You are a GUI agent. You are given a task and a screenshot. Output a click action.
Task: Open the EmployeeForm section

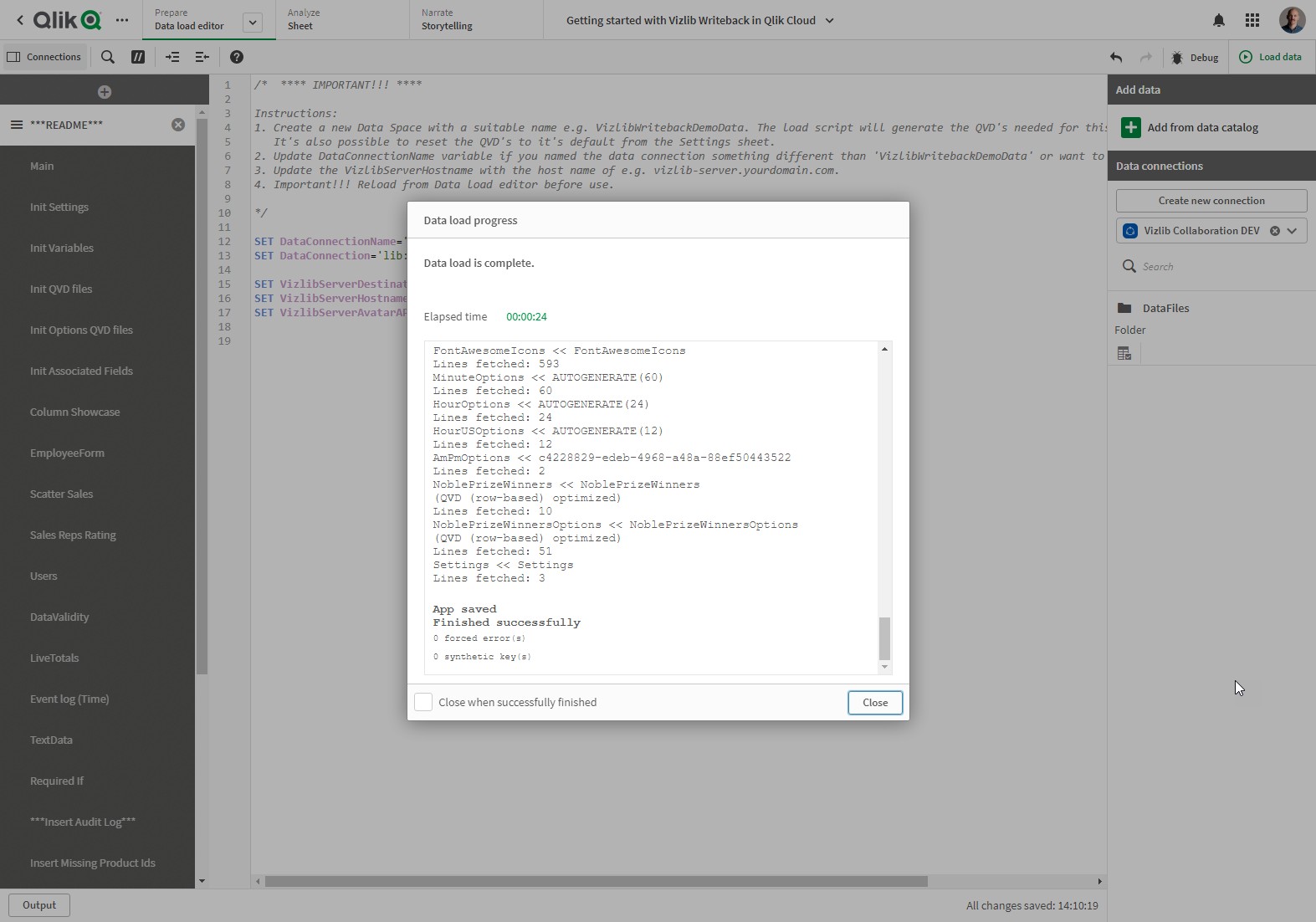97,453
